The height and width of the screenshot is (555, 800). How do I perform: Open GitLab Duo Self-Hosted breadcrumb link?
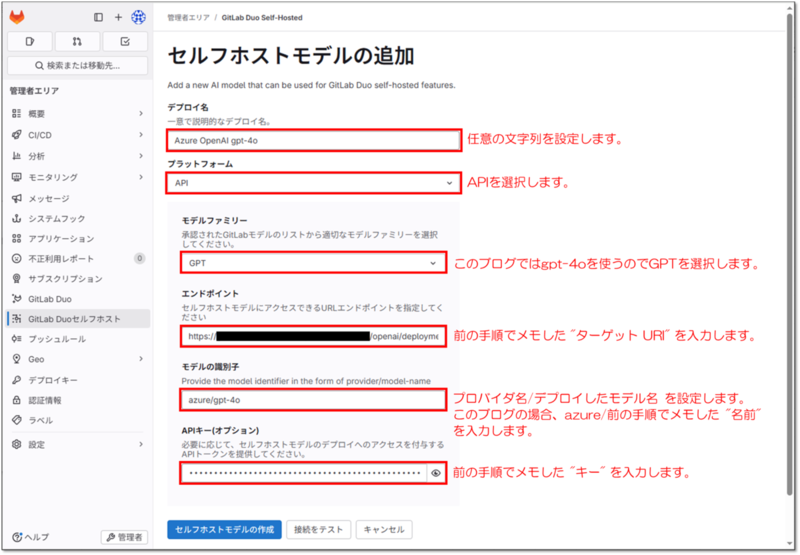tap(262, 17)
